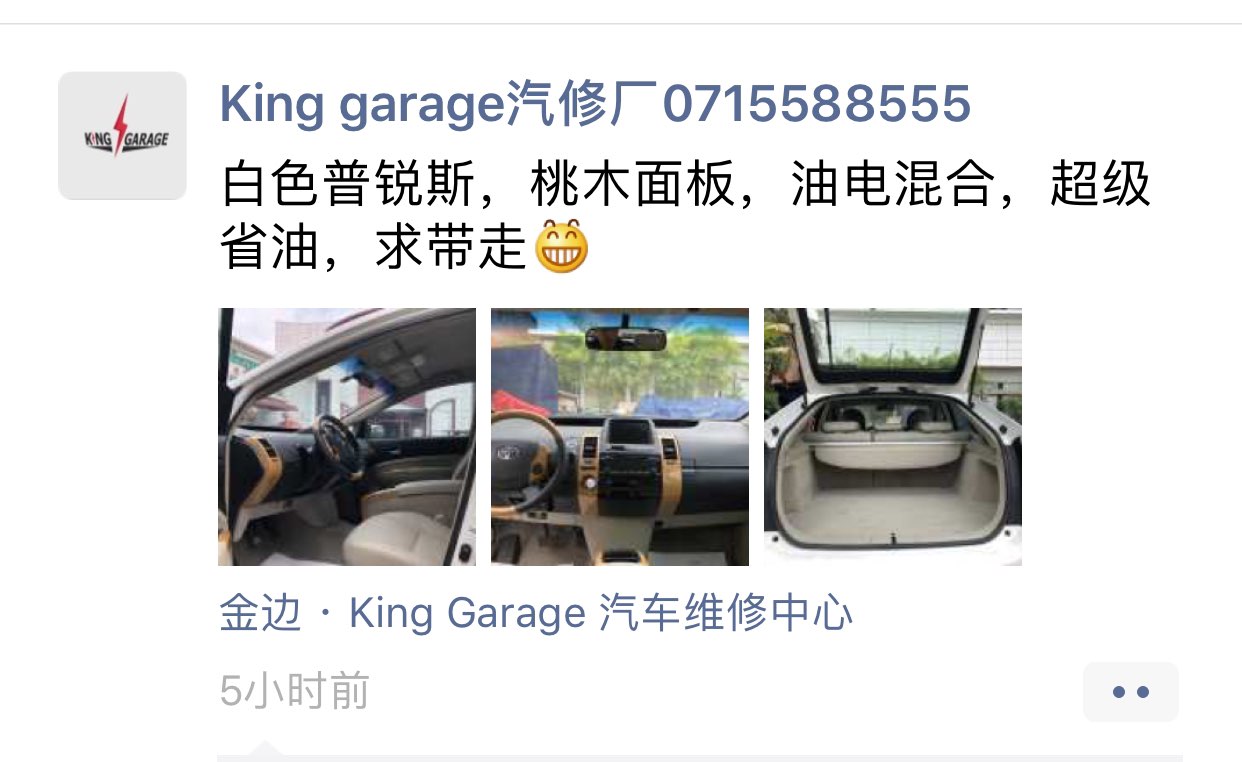Open the King Garage profile avatar
1242x762 pixels.
click(x=122, y=135)
